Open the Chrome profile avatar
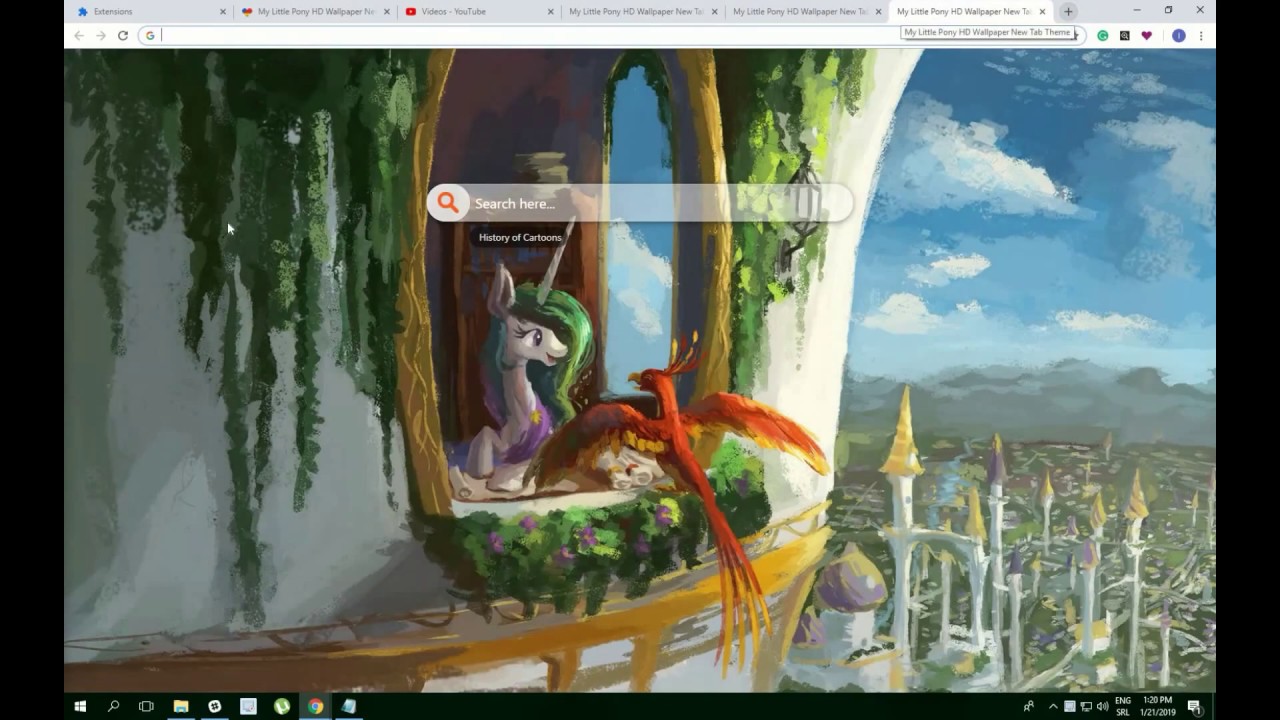Screen dimensions: 1280x720 coord(1179,36)
